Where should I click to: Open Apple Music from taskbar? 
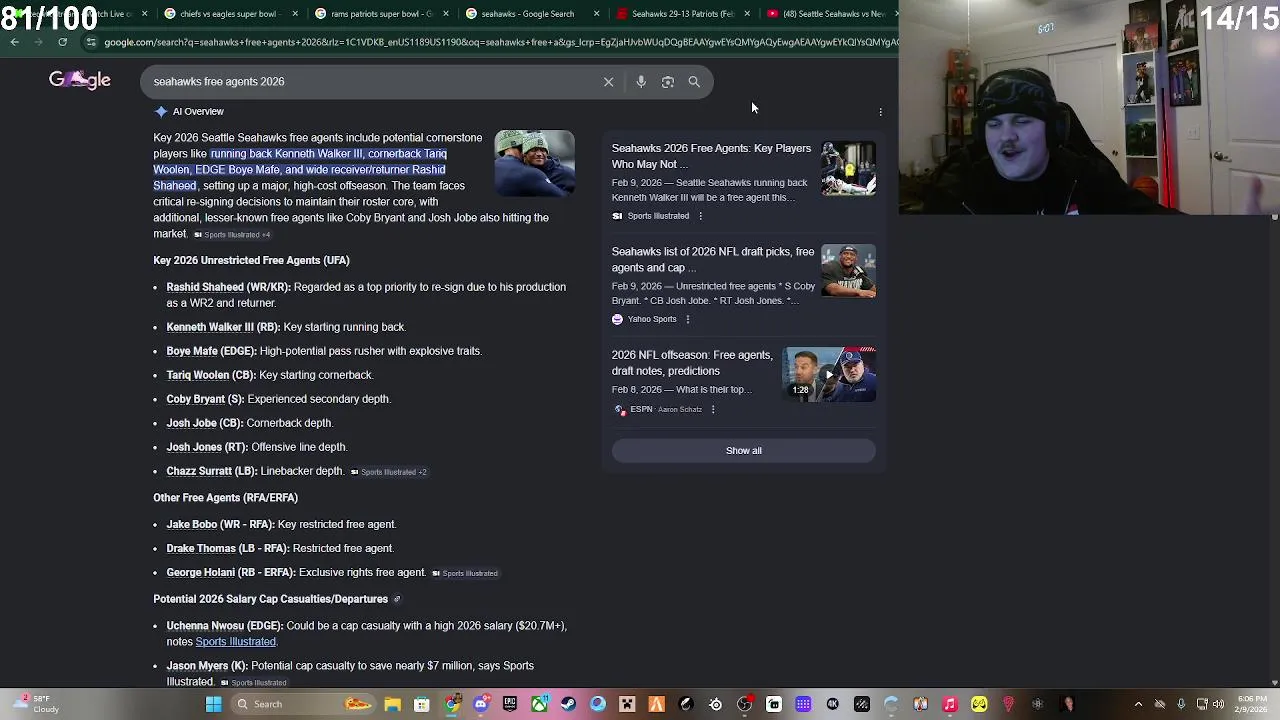click(950, 704)
